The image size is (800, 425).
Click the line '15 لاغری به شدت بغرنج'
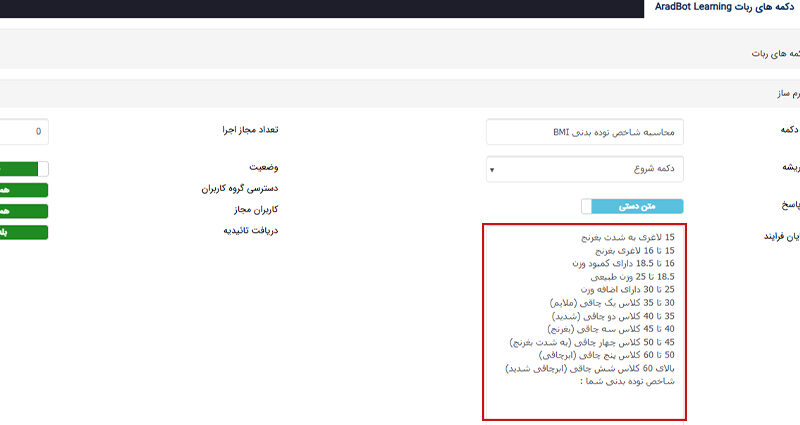(628, 237)
